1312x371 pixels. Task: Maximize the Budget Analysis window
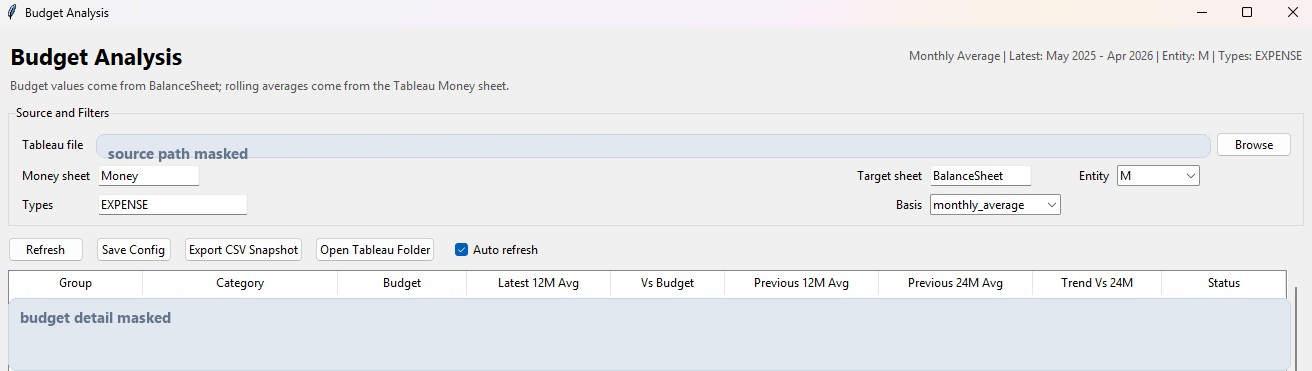(1247, 12)
